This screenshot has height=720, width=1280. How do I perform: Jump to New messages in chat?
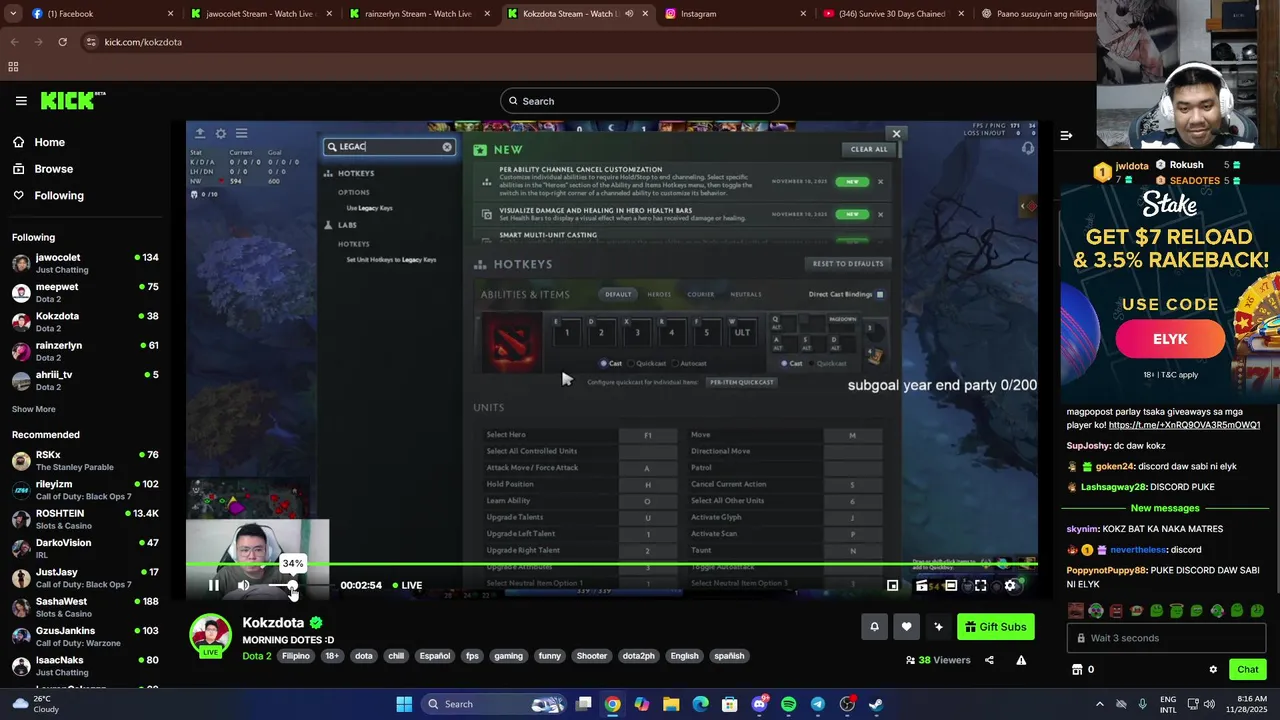point(1165,508)
